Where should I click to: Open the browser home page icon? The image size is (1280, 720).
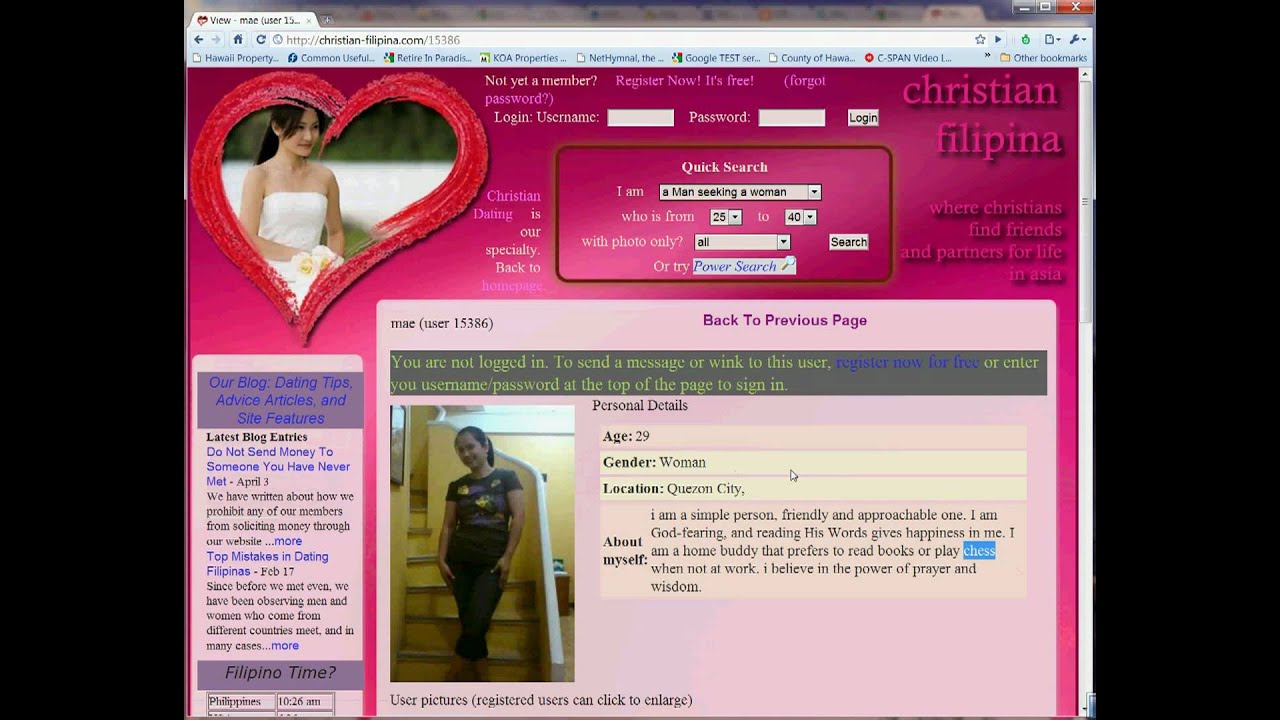point(238,39)
